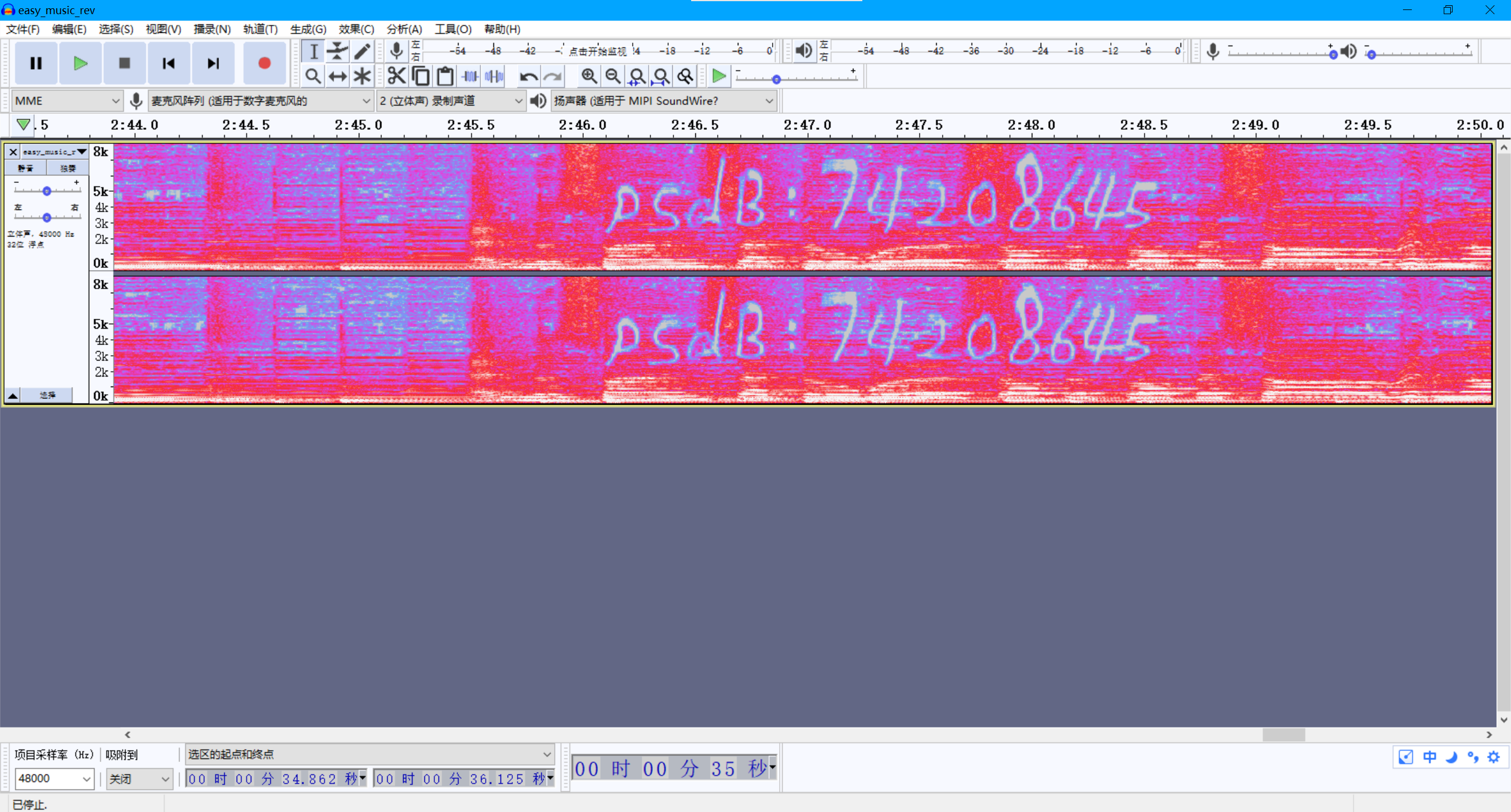1511x812 pixels.
Task: Click the track 选择 button
Action: tap(47, 395)
